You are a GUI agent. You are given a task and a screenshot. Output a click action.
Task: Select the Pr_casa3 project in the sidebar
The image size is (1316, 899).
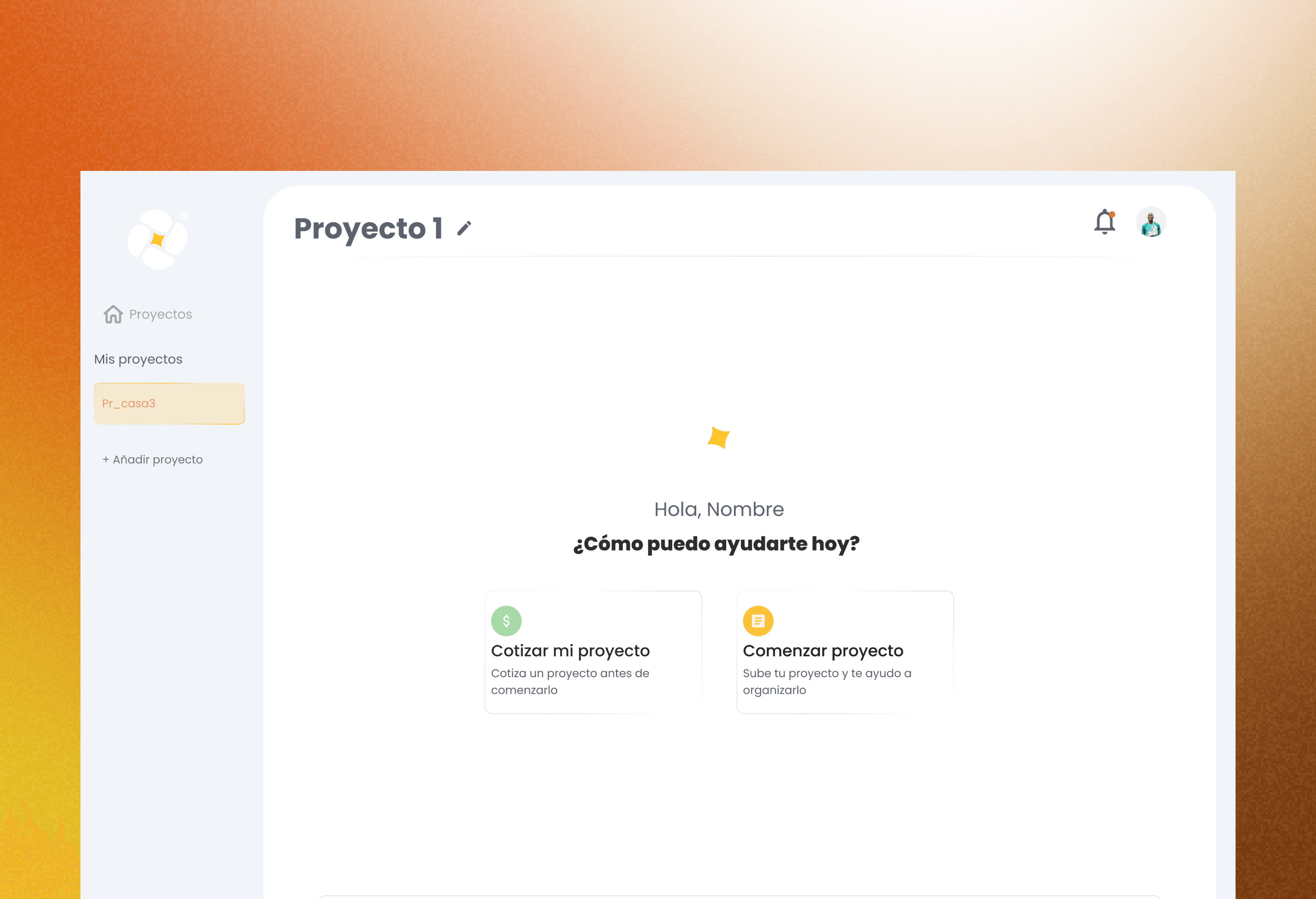pyautogui.click(x=169, y=404)
